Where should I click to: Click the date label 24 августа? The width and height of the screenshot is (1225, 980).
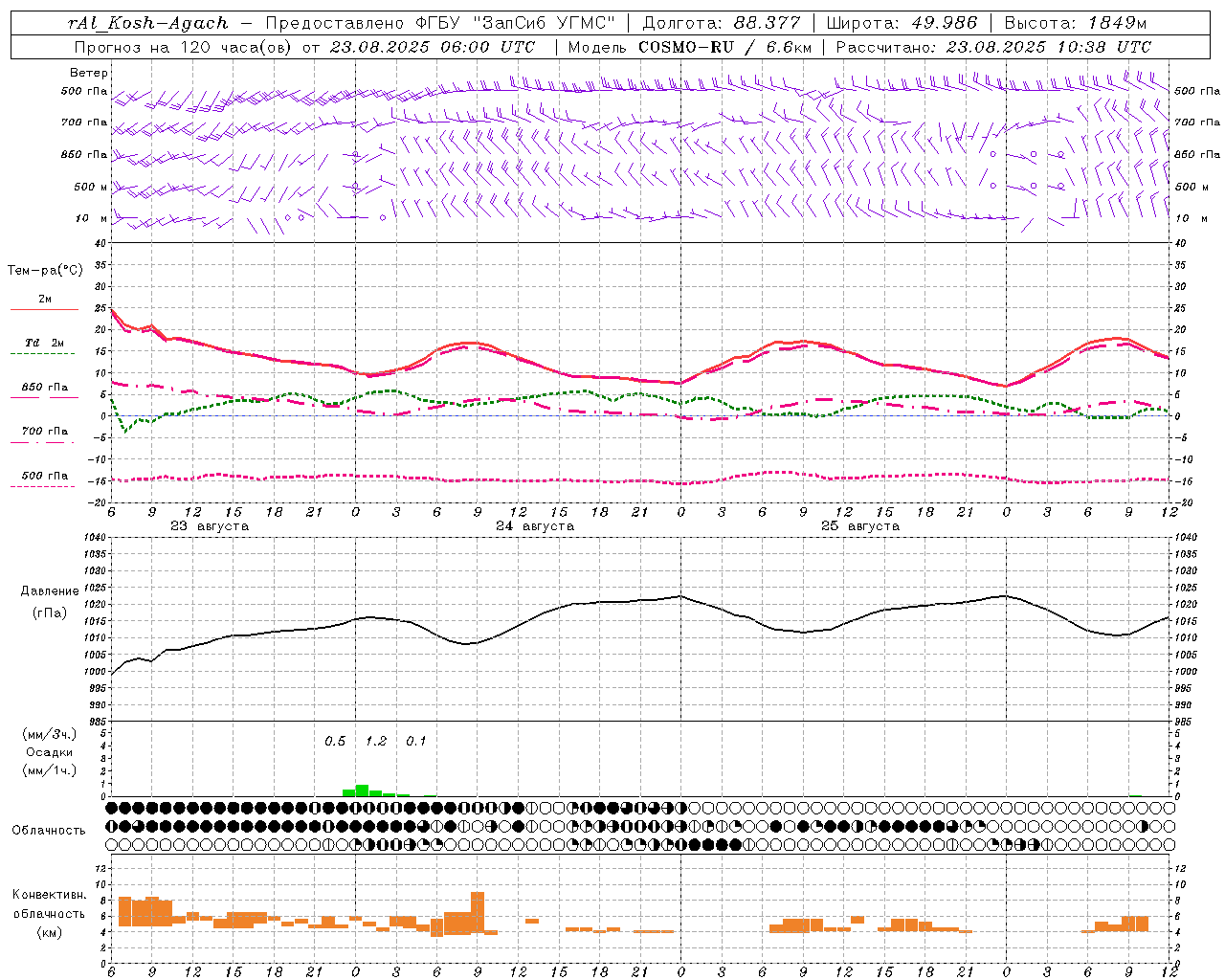click(x=534, y=526)
